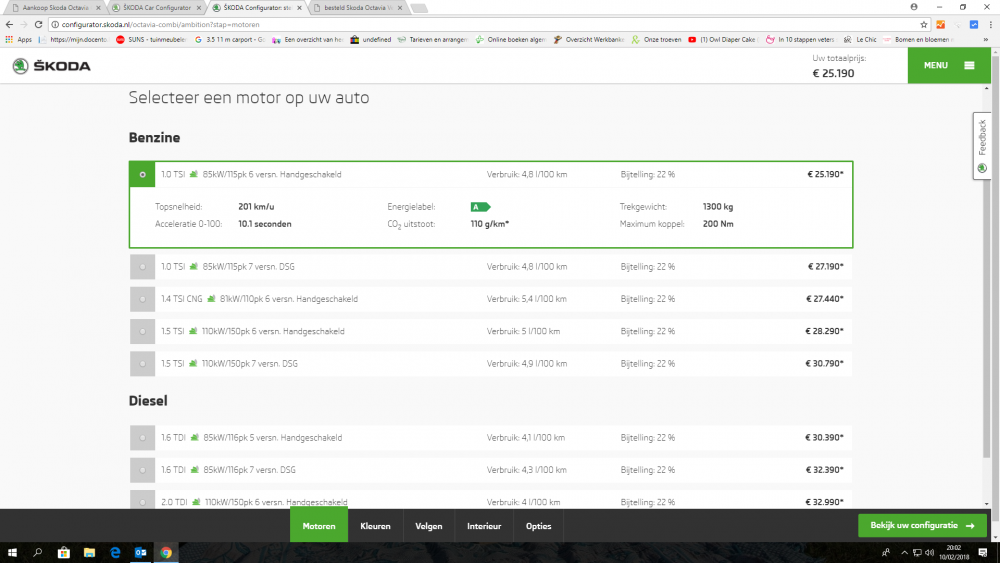The width and height of the screenshot is (1000, 563).
Task: Click green eco icon beside 1.4 TSI CNG
Action: tap(211, 298)
